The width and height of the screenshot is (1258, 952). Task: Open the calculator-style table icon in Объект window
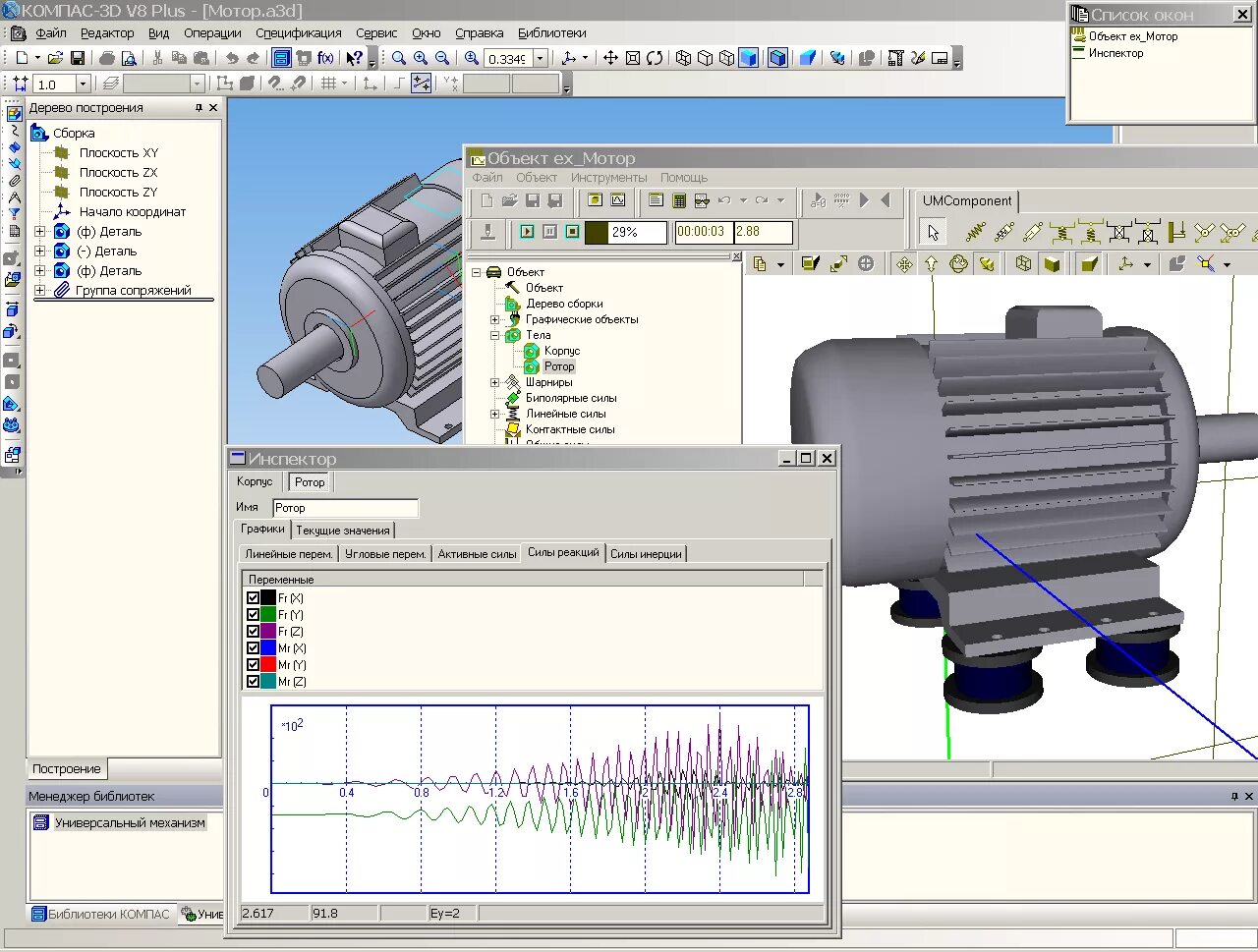click(x=679, y=200)
